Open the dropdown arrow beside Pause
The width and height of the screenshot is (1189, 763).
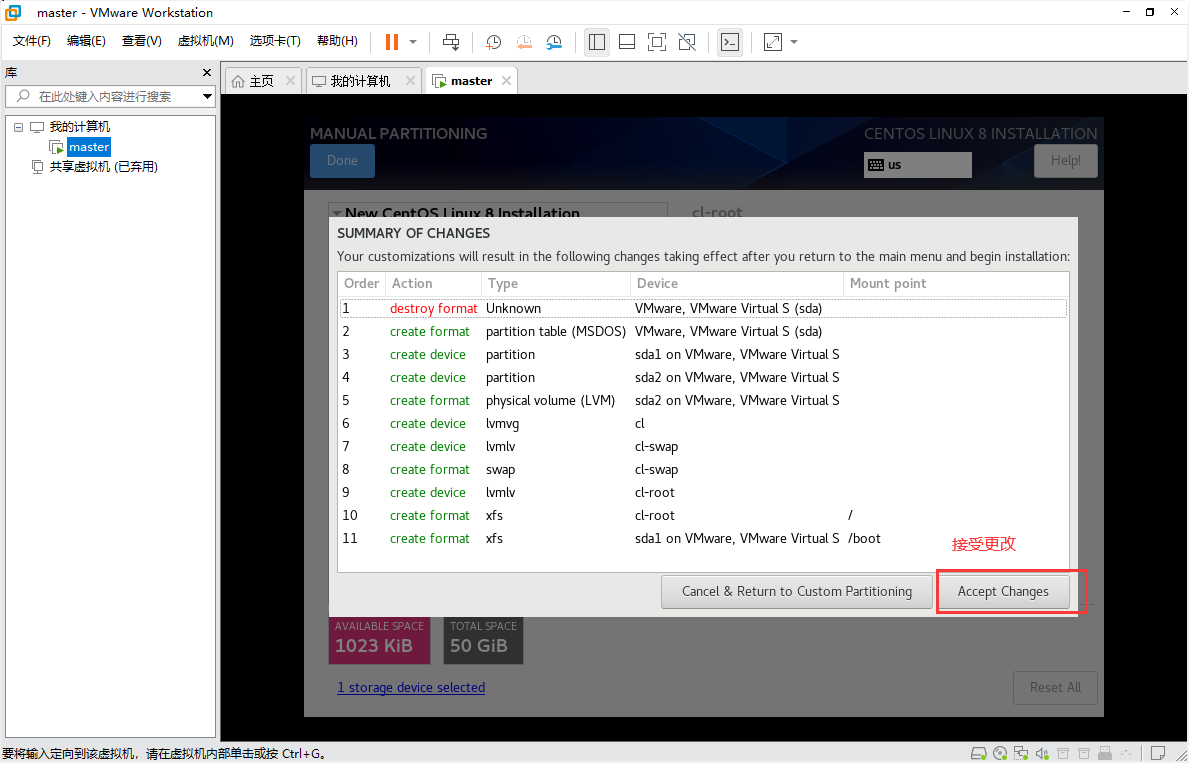coord(413,42)
